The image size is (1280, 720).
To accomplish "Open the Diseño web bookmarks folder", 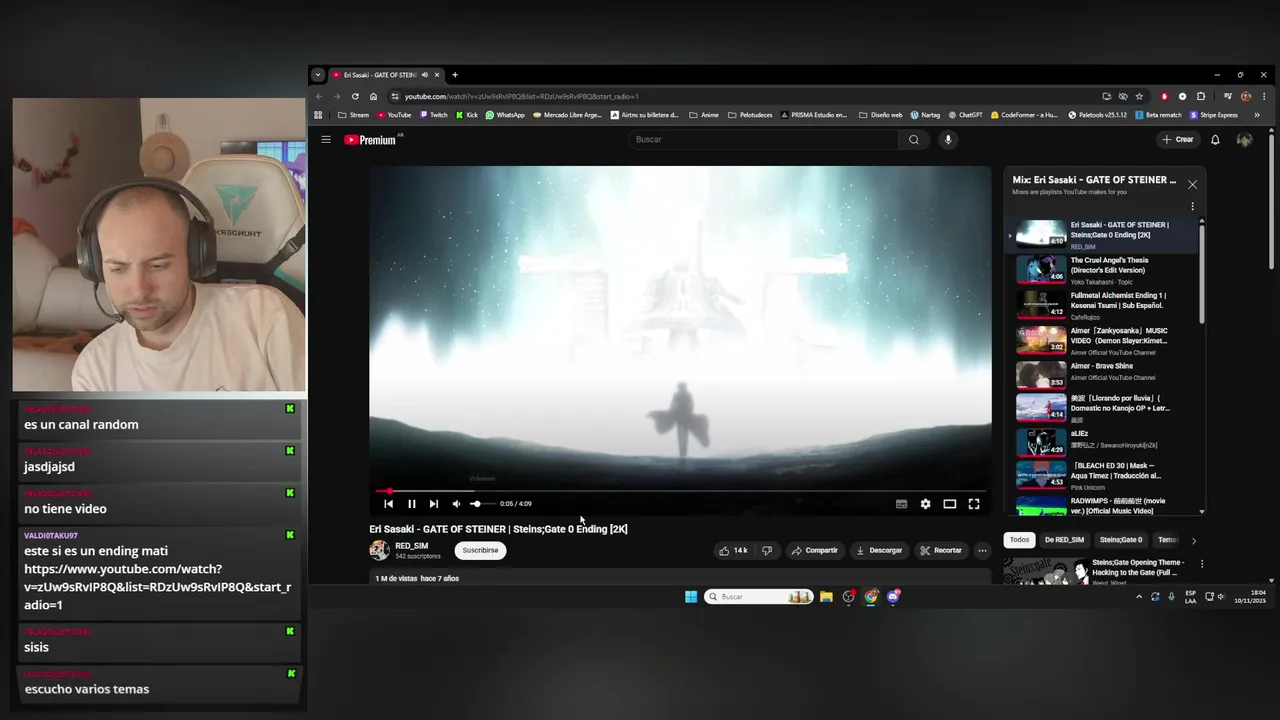I will (x=881, y=115).
